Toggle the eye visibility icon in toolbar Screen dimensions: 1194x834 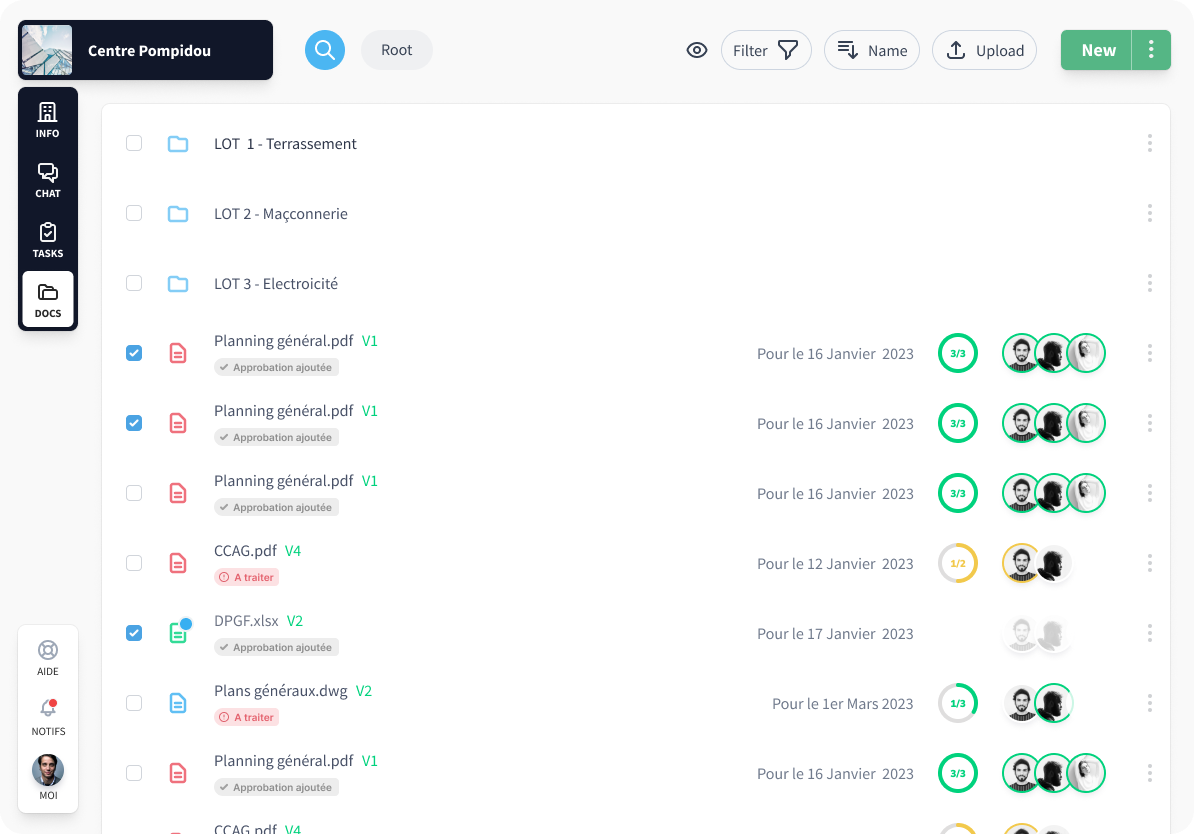pos(697,50)
